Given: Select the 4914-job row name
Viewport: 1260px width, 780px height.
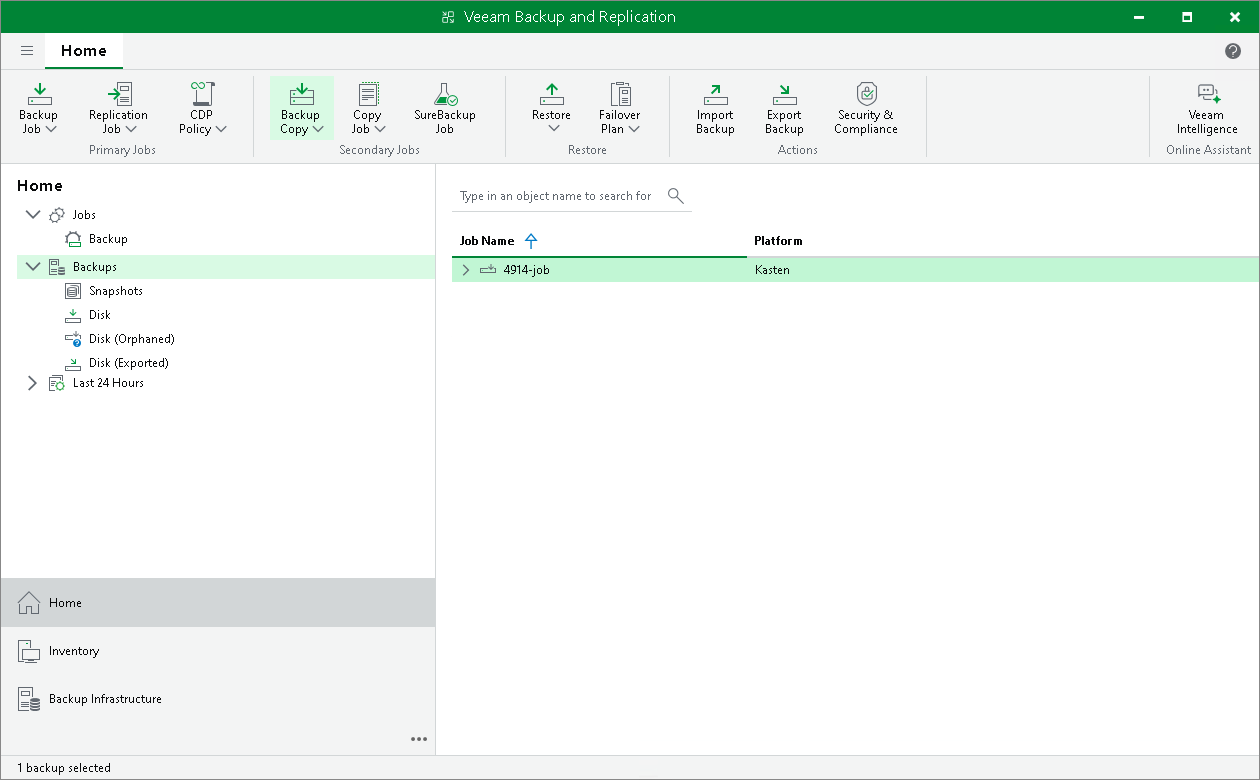Looking at the screenshot, I should (526, 270).
